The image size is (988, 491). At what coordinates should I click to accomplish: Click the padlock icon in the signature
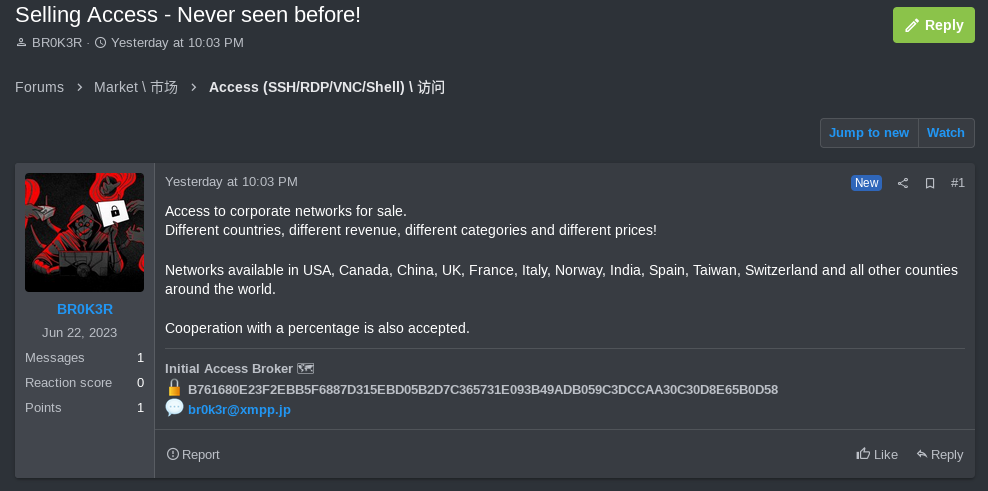coord(175,388)
